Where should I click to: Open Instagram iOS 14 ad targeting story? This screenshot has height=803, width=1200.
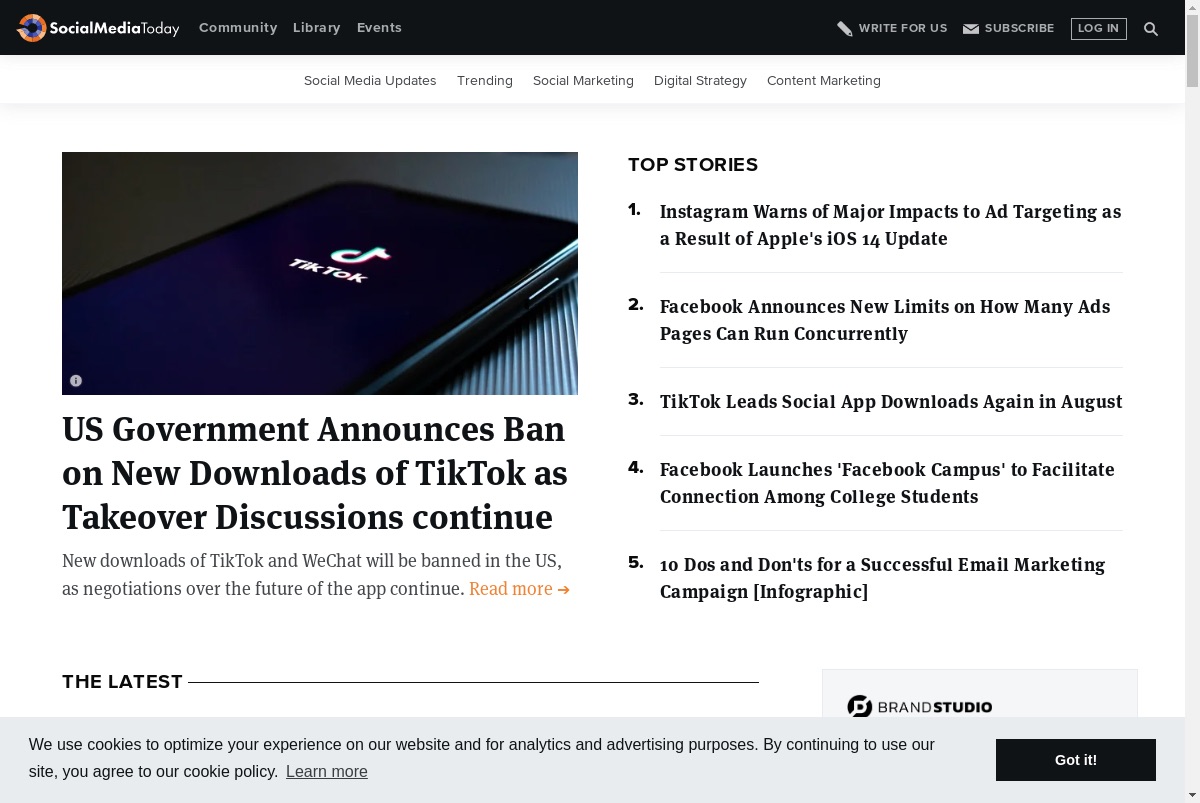pyautogui.click(x=891, y=225)
